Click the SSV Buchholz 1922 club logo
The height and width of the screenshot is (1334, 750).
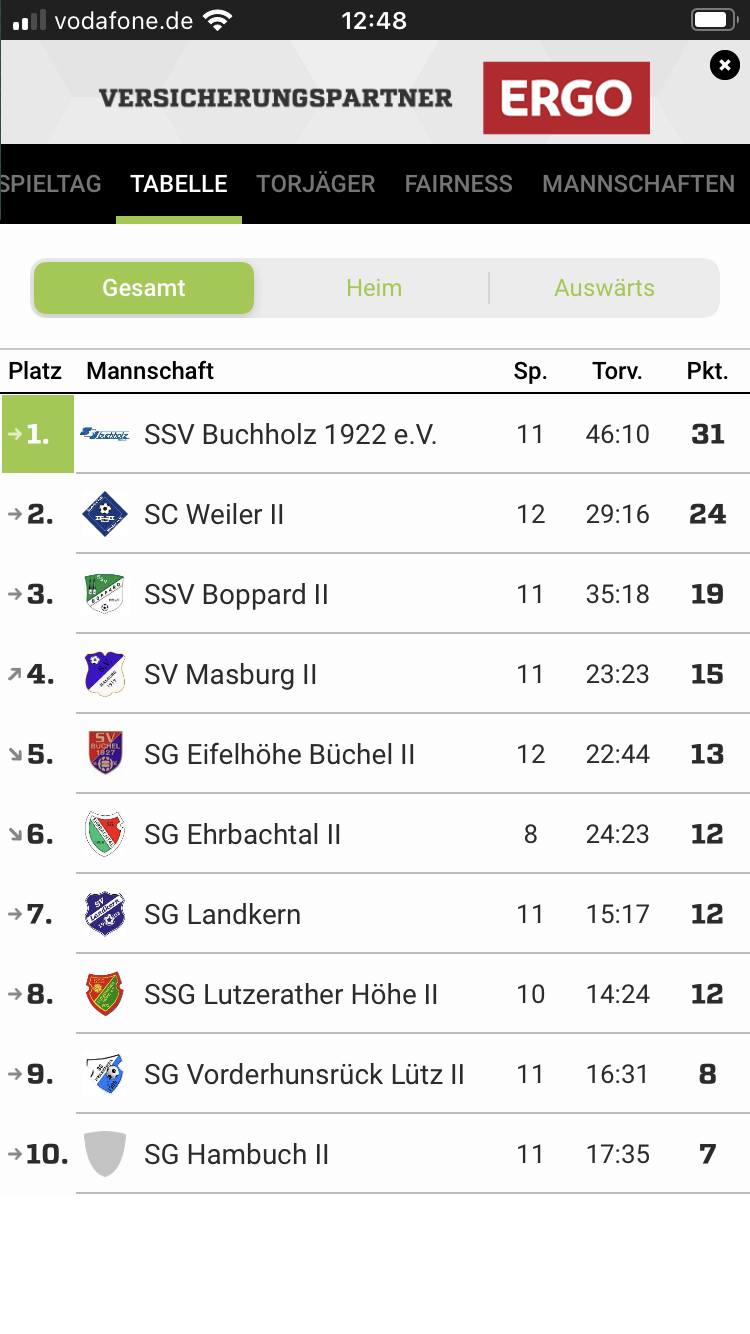[105, 434]
